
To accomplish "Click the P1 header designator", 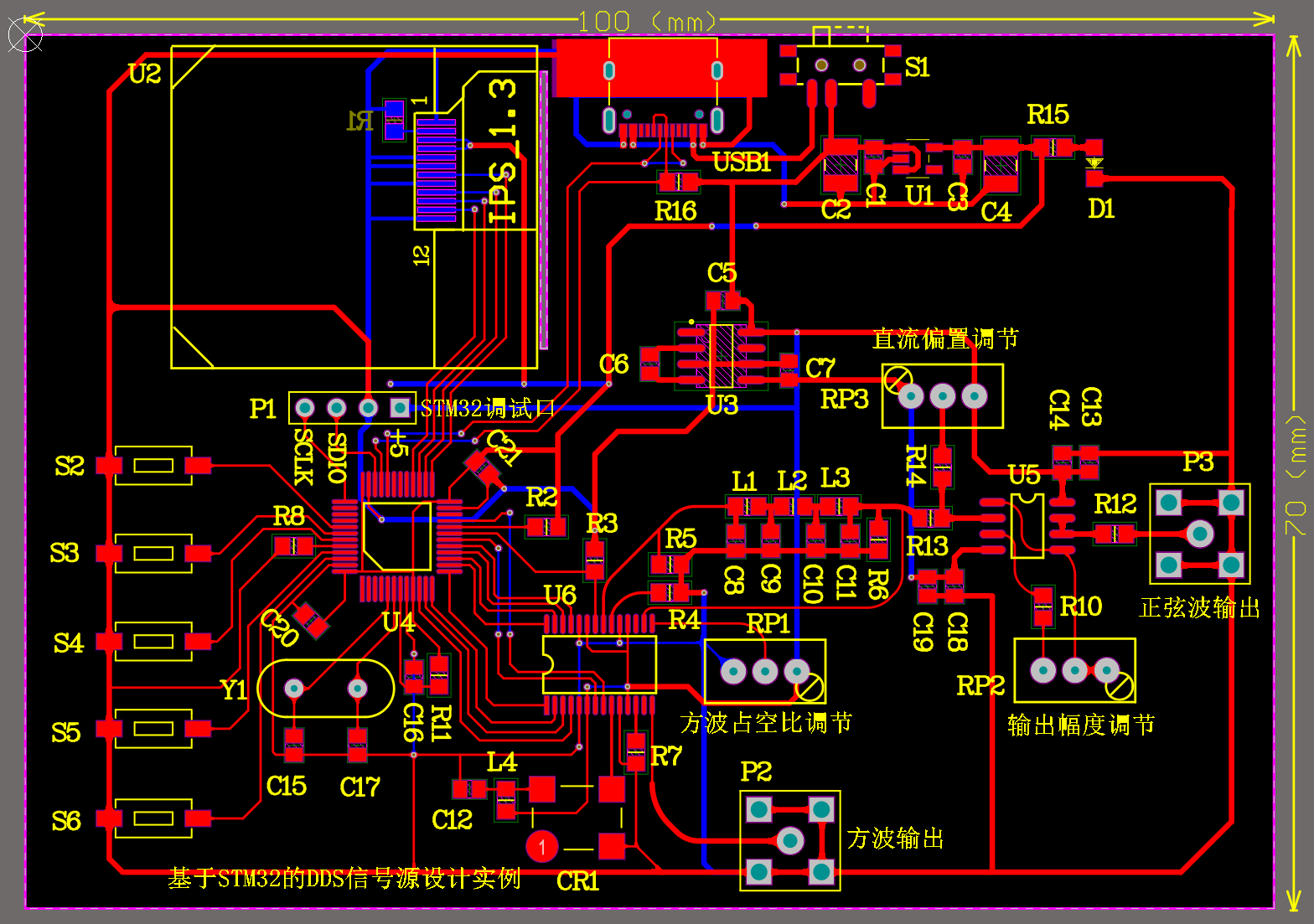I will tap(262, 409).
